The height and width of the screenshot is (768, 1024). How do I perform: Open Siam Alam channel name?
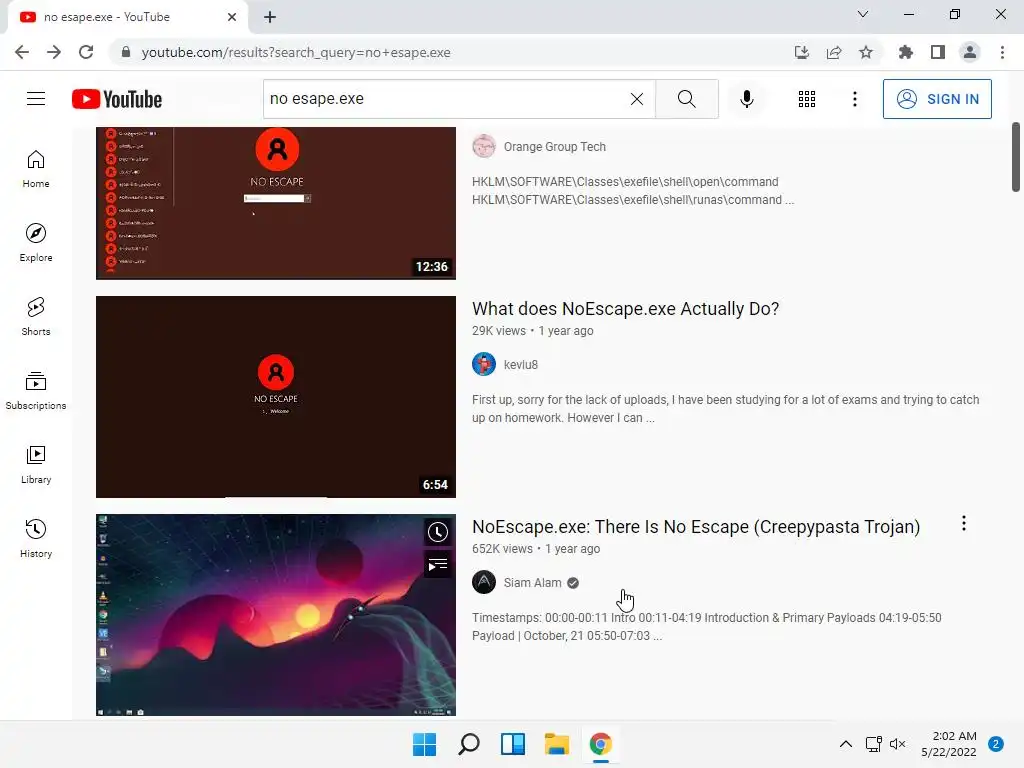532,583
